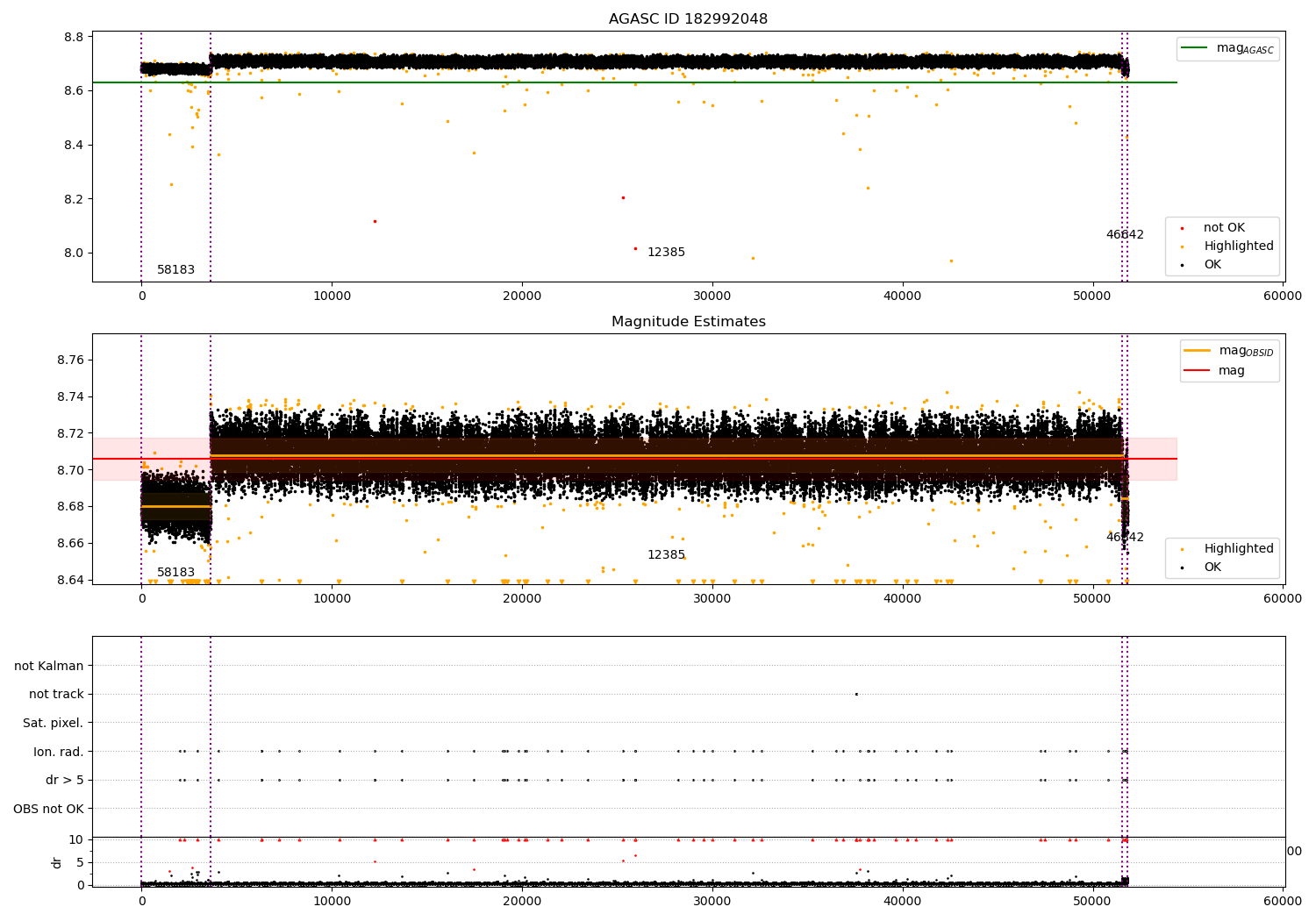Click the 8.76 y-tick in Magnitude Estimates plot
Image resolution: width=1316 pixels, height=921 pixels.
click(70, 361)
